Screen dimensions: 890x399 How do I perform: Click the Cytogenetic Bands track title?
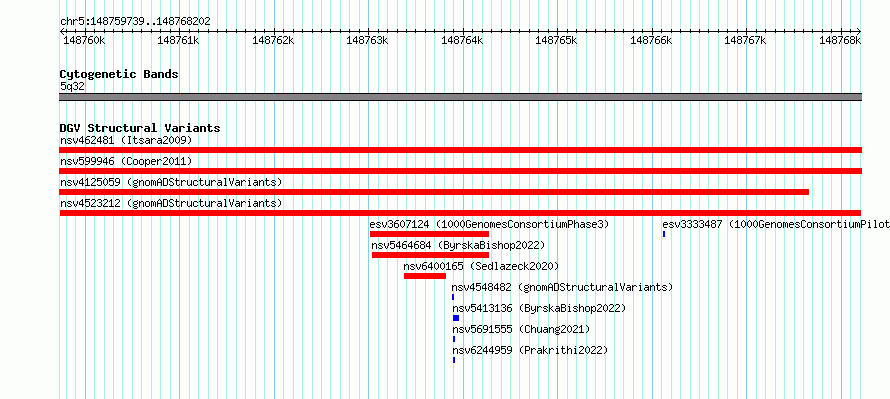pos(119,74)
